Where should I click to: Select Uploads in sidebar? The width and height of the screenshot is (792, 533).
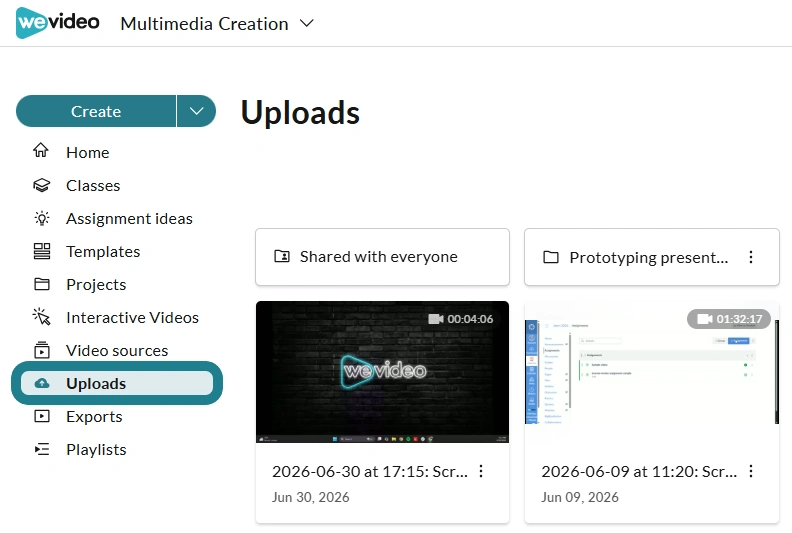(x=117, y=383)
